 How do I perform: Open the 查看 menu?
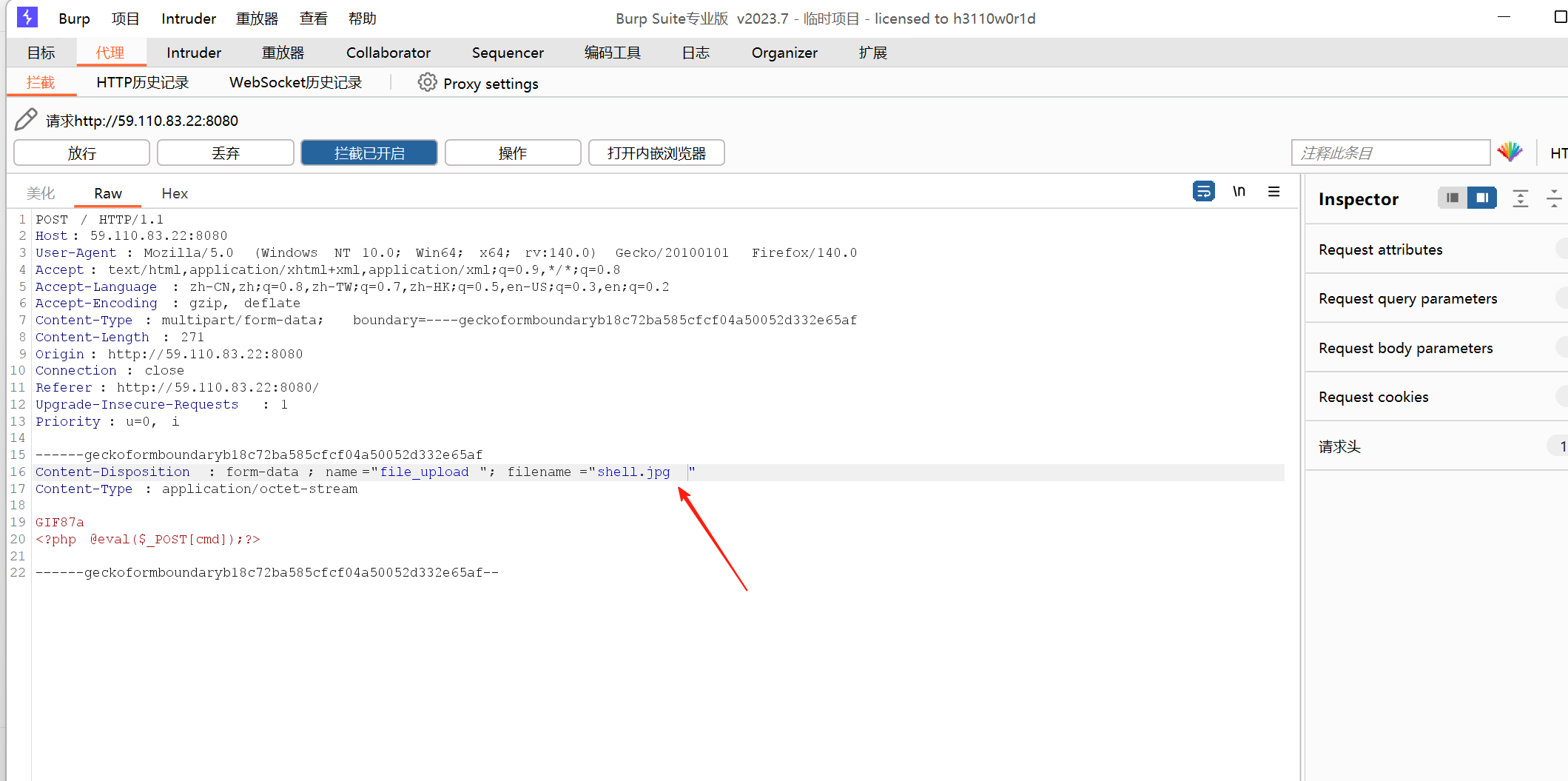tap(314, 19)
